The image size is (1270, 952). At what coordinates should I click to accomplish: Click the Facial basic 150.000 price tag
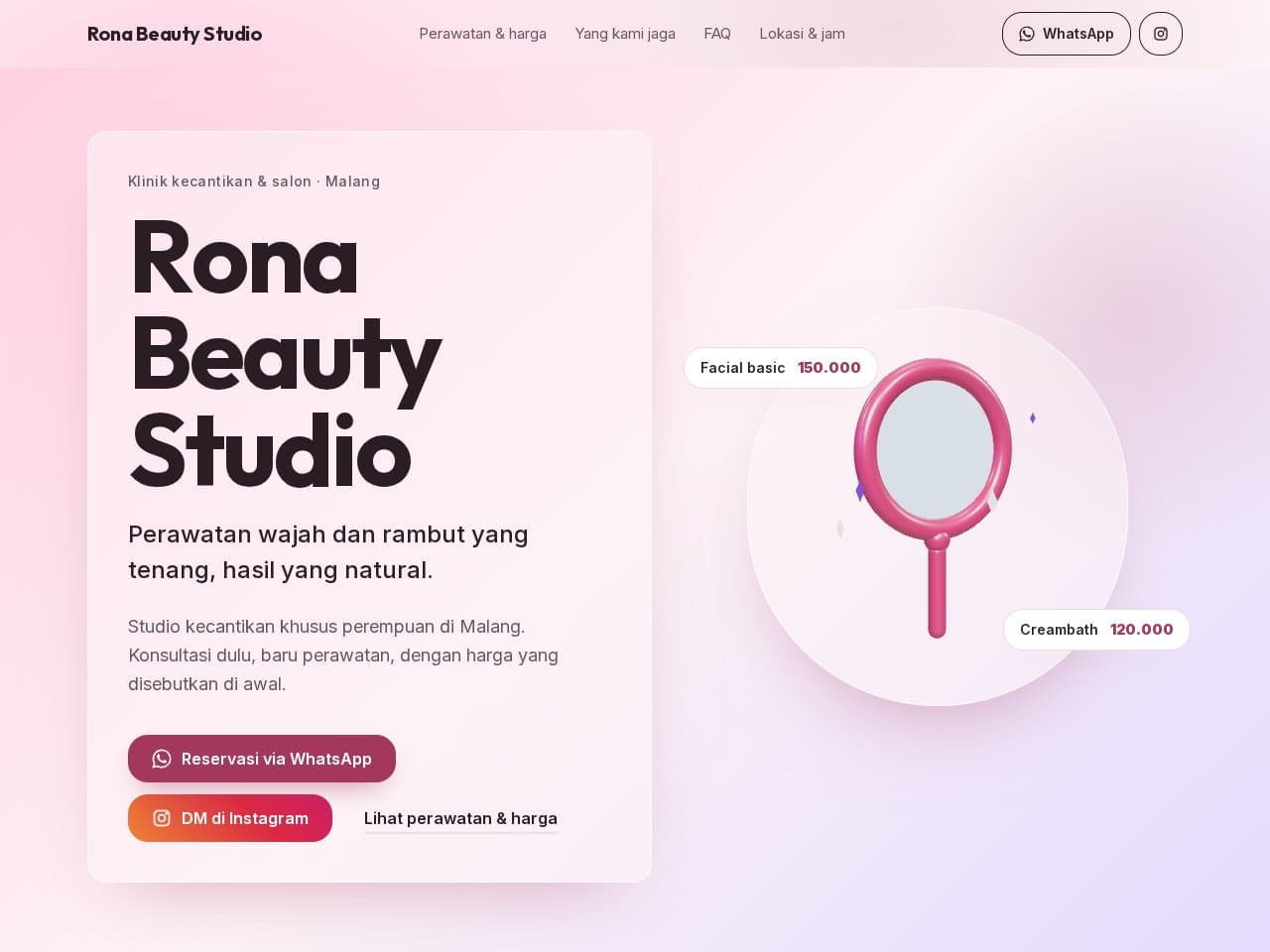click(x=781, y=368)
